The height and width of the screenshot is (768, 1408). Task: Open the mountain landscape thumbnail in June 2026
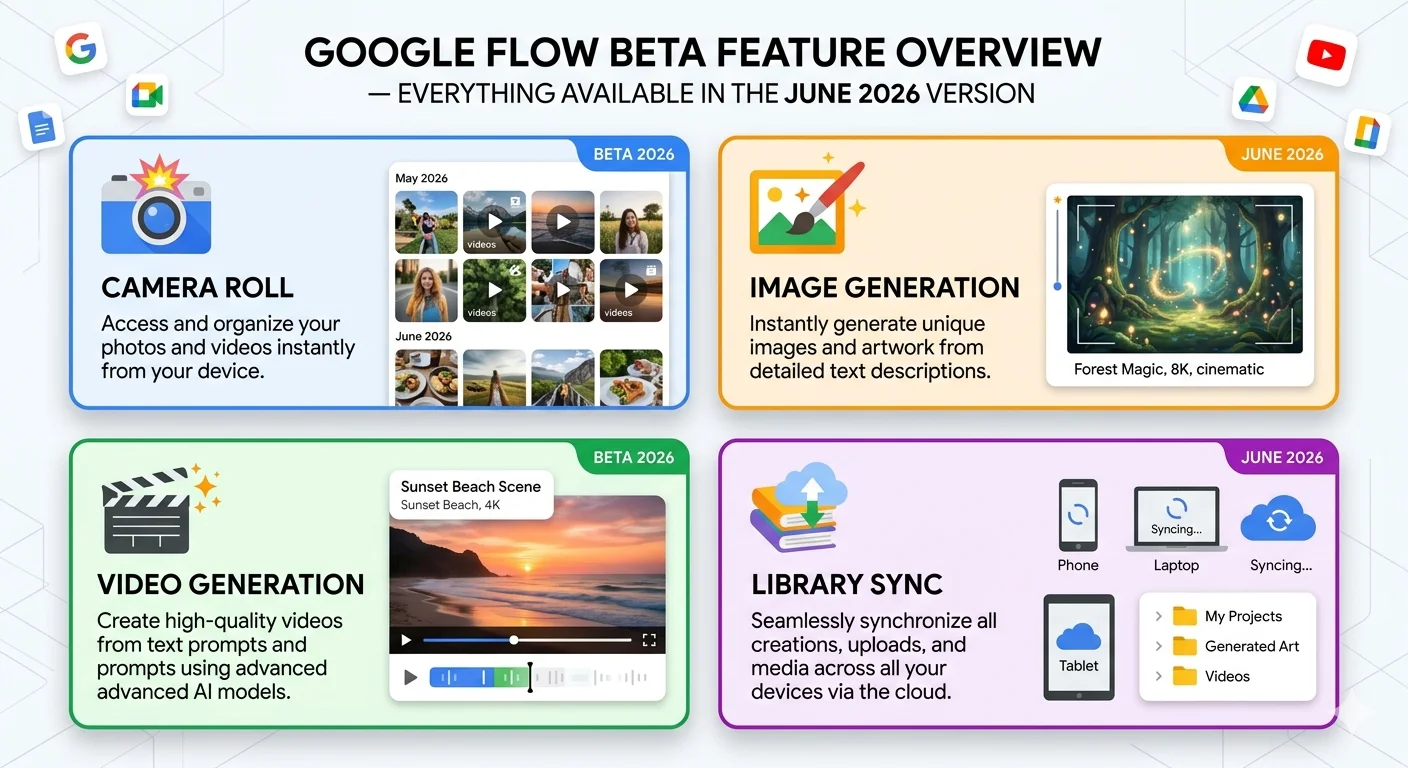pos(562,377)
